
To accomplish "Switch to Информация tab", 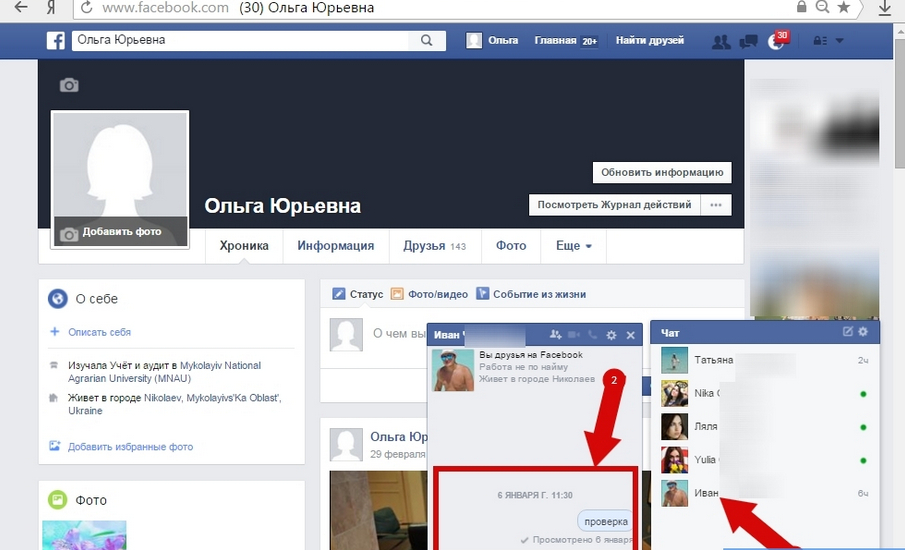I will coord(336,246).
